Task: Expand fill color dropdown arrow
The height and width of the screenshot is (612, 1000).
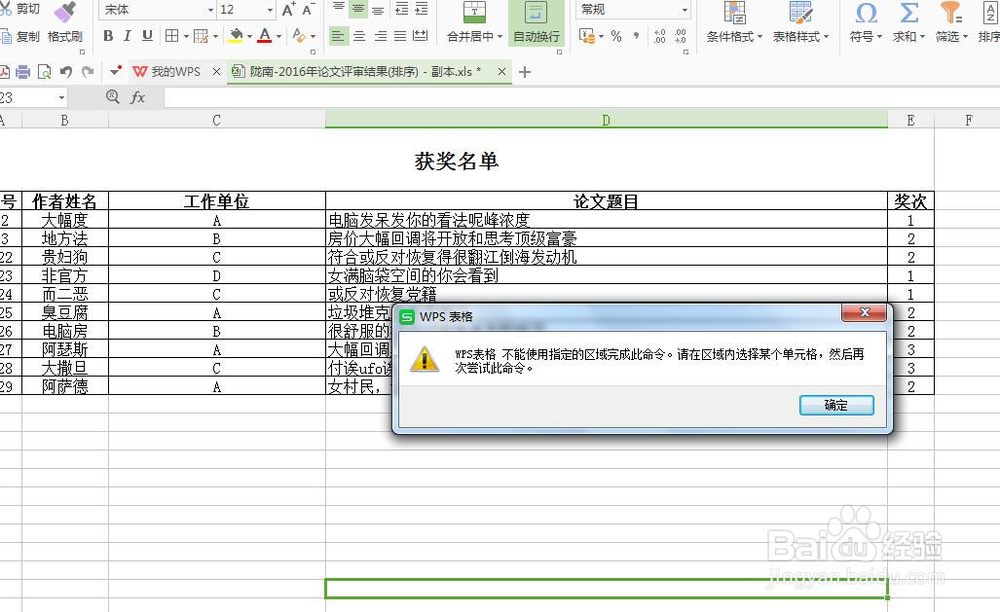Action: coord(249,36)
